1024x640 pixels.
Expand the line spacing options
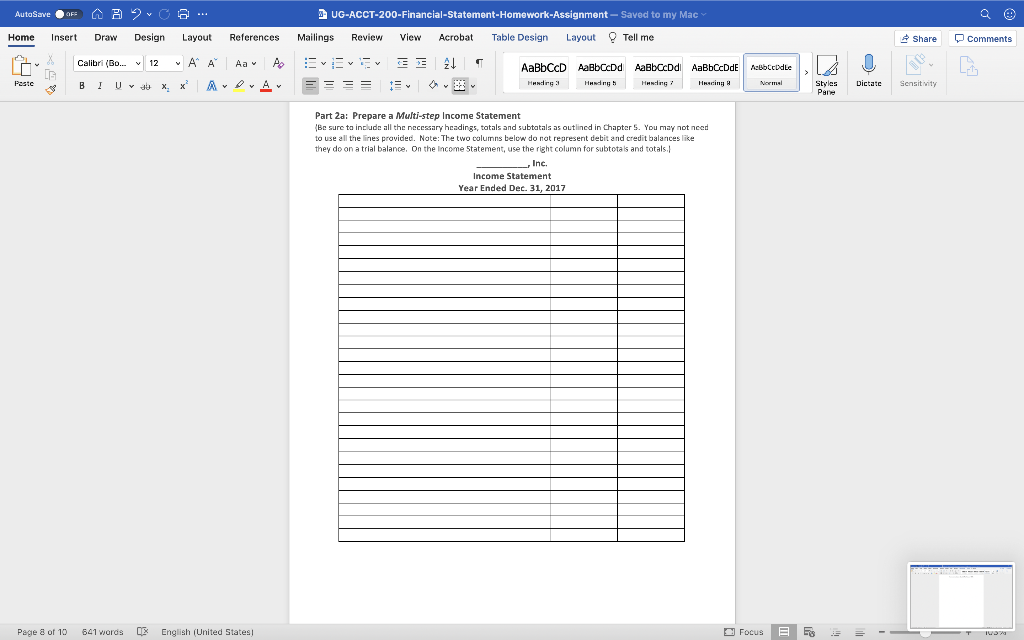(407, 85)
